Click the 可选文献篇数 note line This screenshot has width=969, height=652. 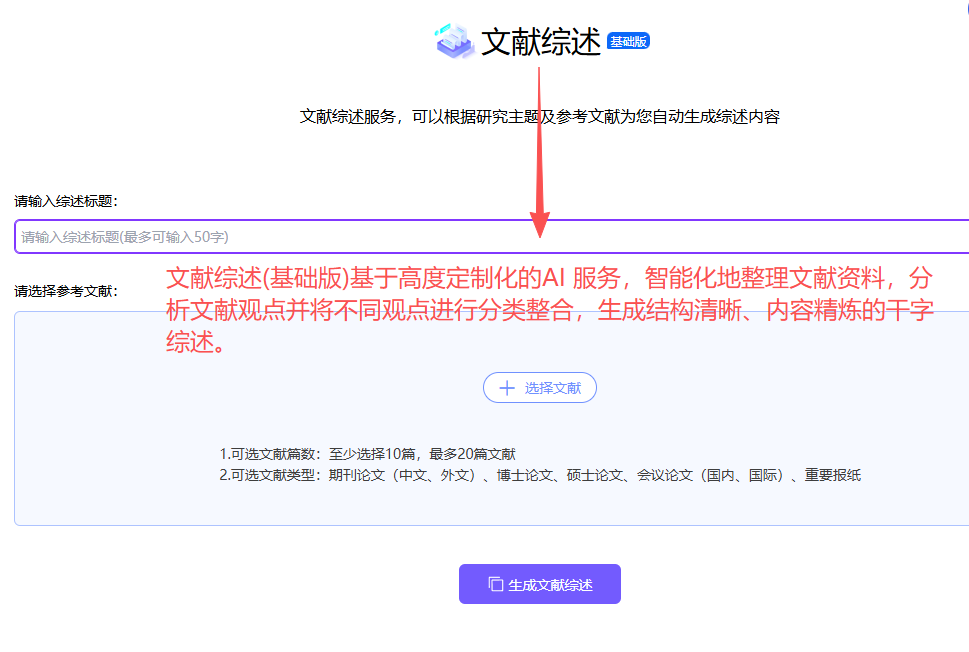(x=367, y=454)
